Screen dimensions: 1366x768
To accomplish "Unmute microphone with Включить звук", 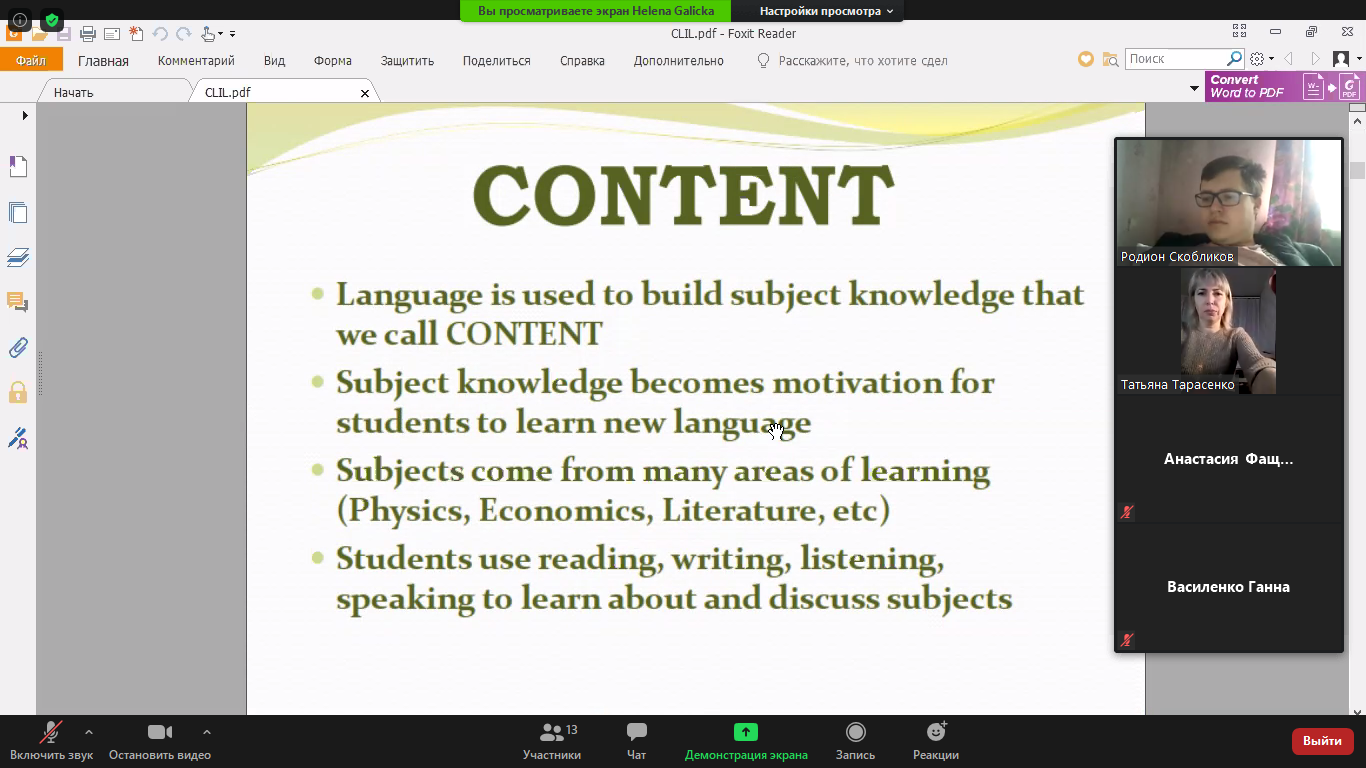I will coord(51,740).
